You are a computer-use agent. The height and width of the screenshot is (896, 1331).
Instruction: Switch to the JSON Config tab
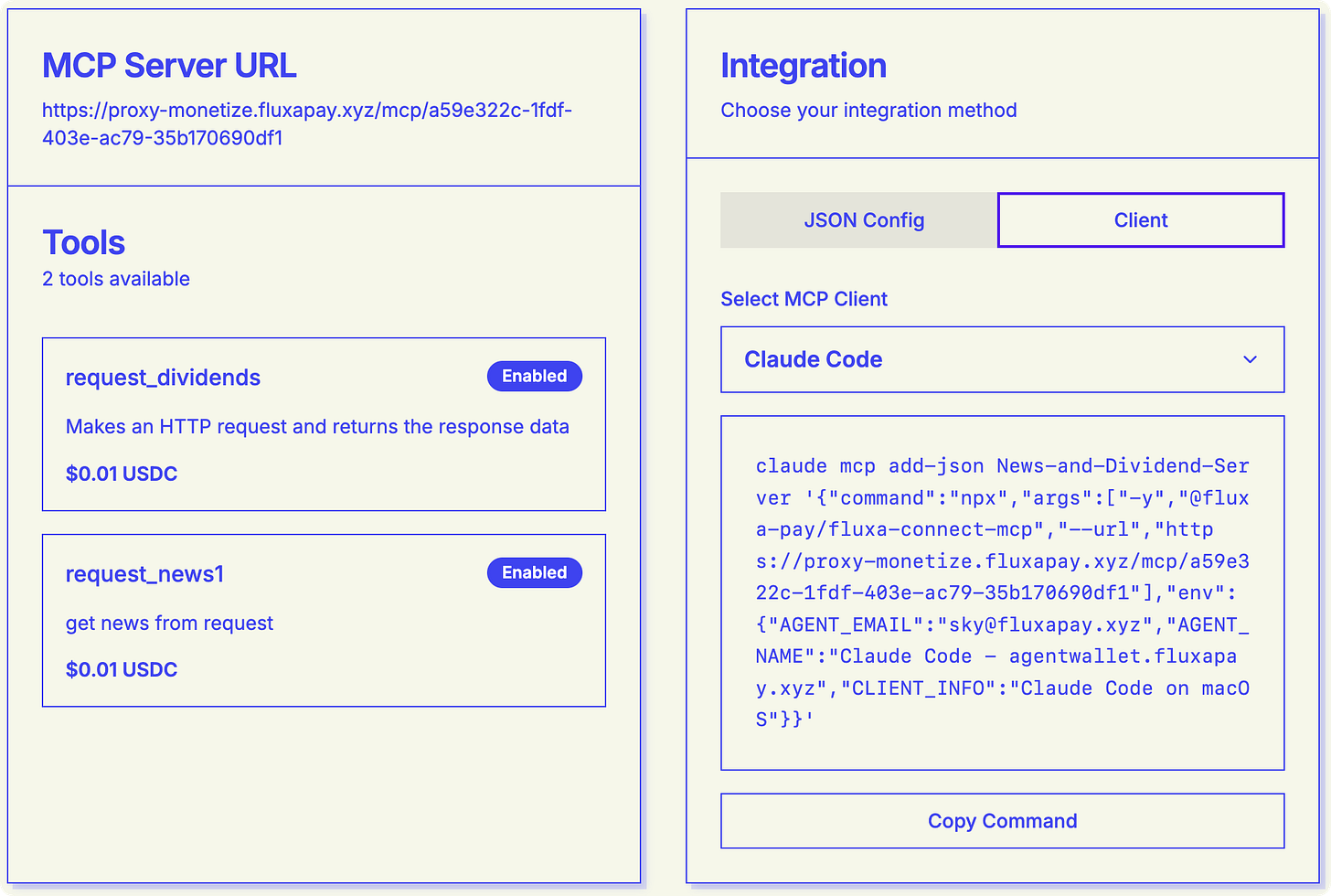tap(859, 220)
